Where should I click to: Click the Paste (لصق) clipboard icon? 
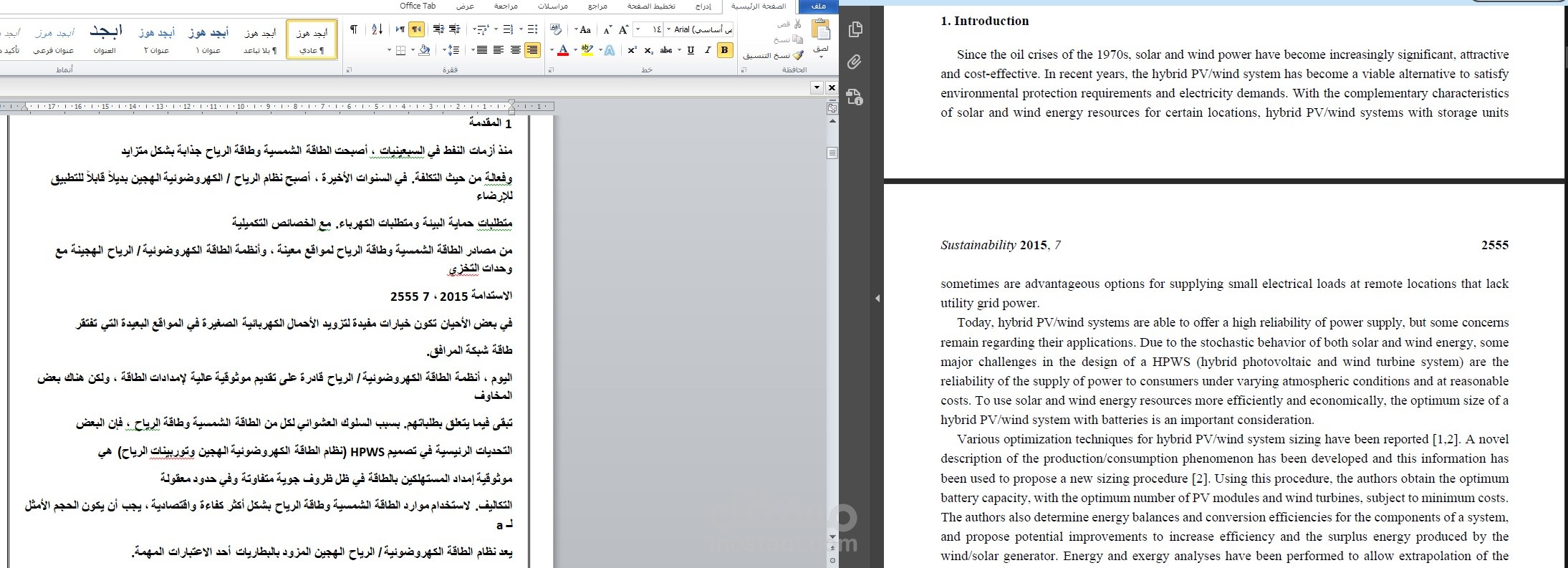coord(820,29)
